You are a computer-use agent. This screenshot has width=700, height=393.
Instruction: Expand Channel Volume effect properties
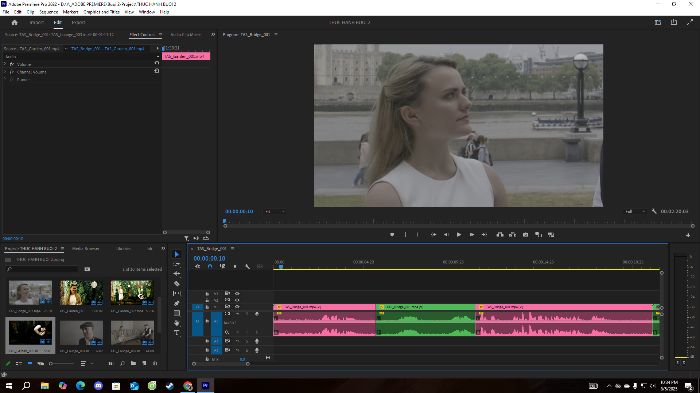point(5,72)
